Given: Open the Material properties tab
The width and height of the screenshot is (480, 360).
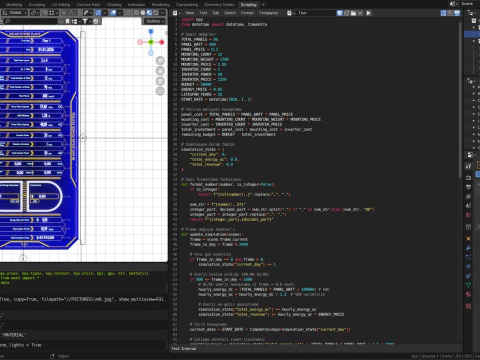Looking at the screenshot, I should [468, 294].
